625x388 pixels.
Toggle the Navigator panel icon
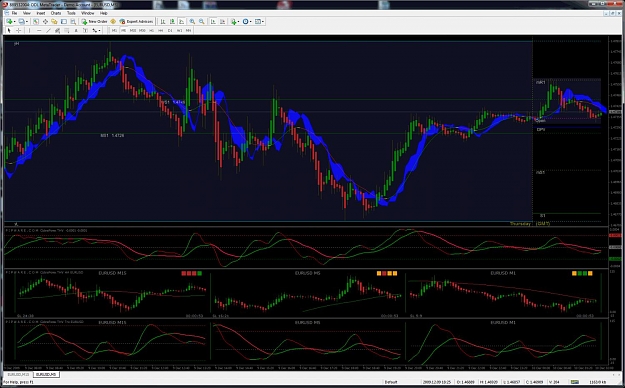click(54, 22)
